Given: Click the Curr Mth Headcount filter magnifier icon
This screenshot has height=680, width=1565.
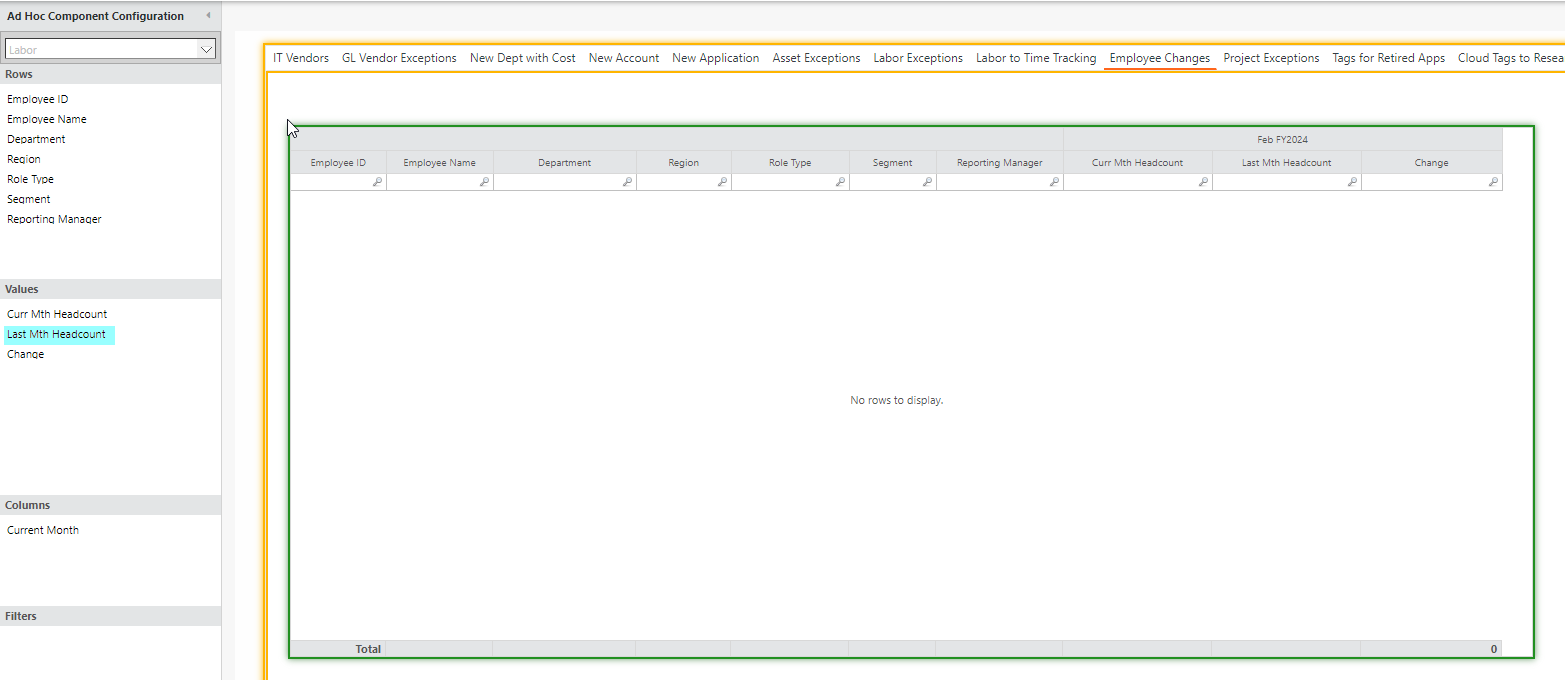Looking at the screenshot, I should (x=1204, y=181).
